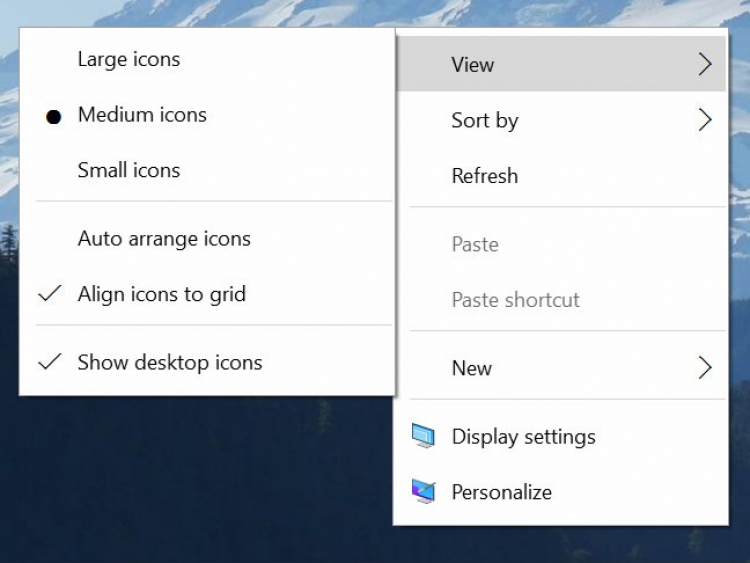Screen dimensions: 750x563
Task: Open Display settings text label
Action: click(x=523, y=437)
